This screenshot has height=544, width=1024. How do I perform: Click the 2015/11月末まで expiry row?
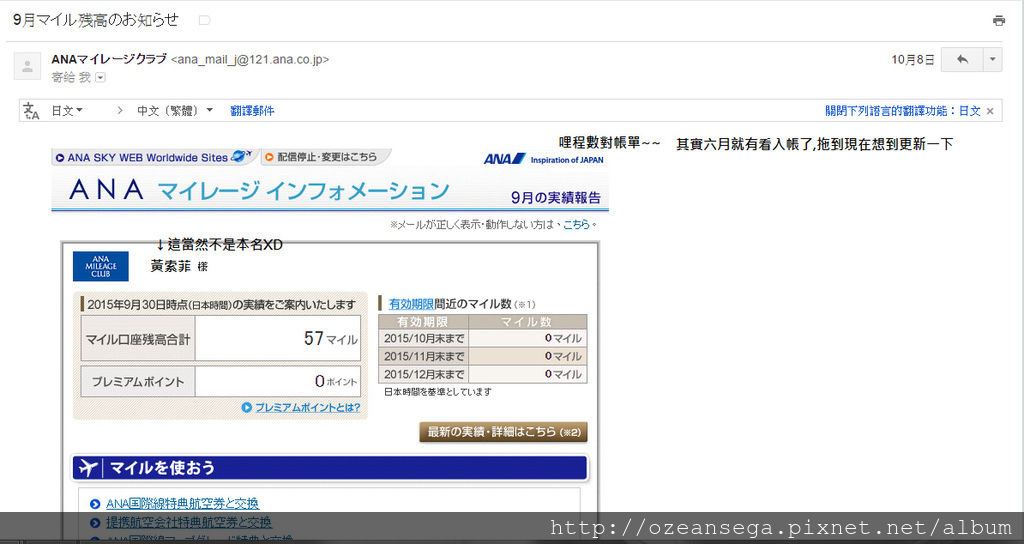click(x=483, y=356)
